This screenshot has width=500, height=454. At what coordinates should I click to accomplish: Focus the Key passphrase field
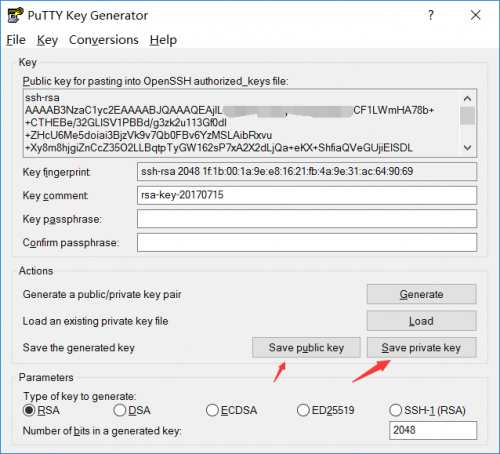point(307,219)
